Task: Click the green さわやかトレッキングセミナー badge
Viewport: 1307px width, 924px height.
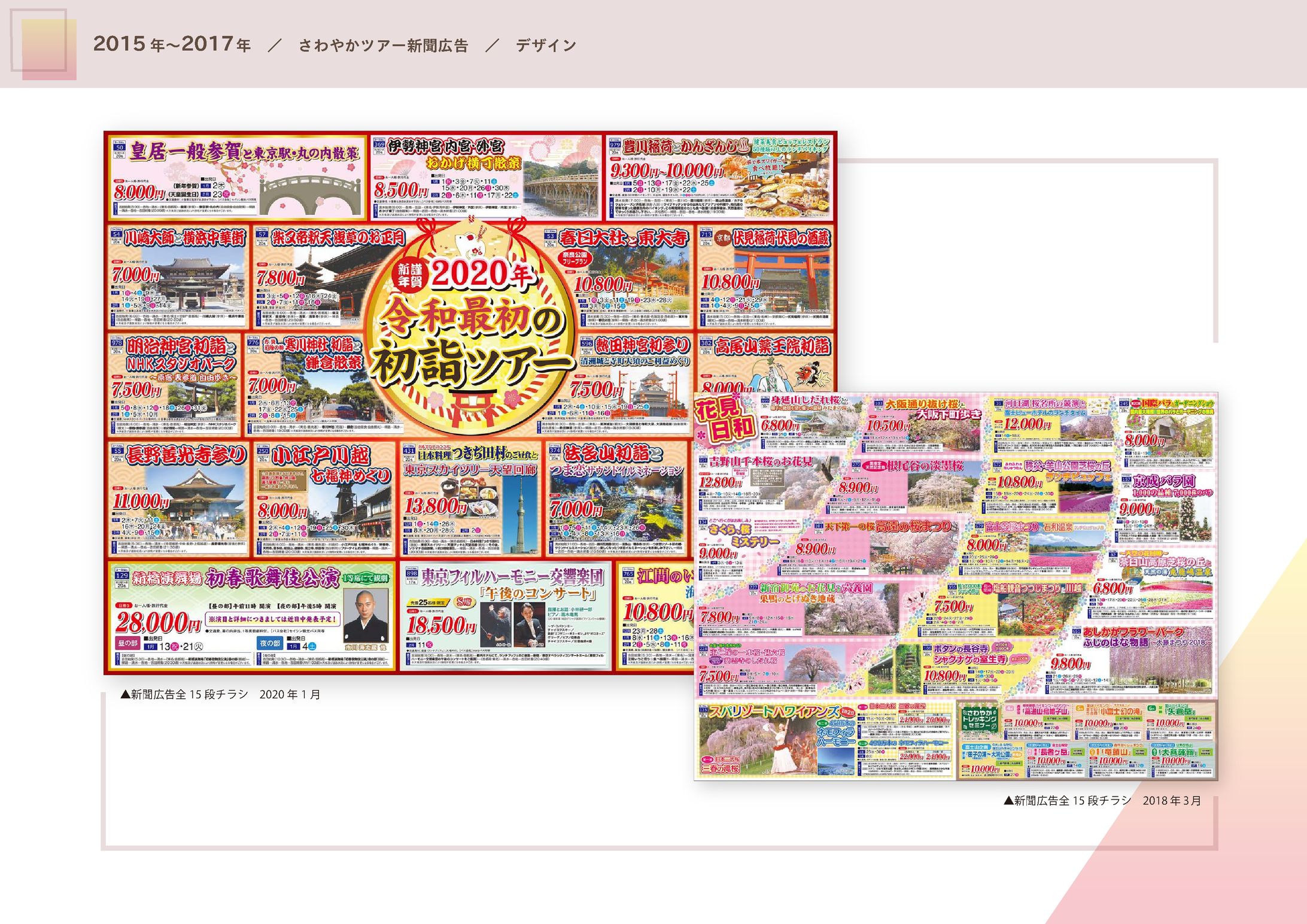Action: [x=979, y=721]
